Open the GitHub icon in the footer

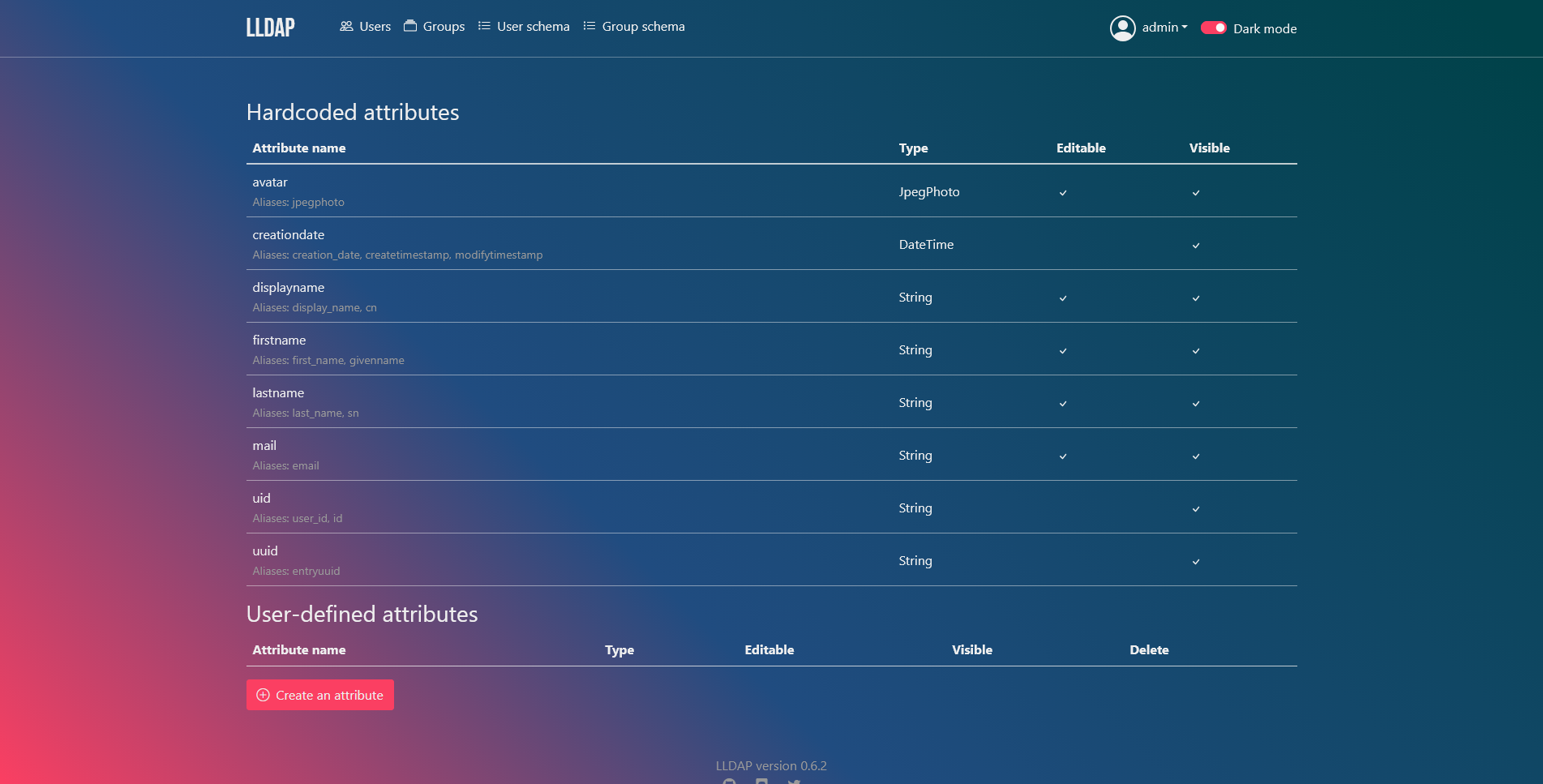(730, 781)
